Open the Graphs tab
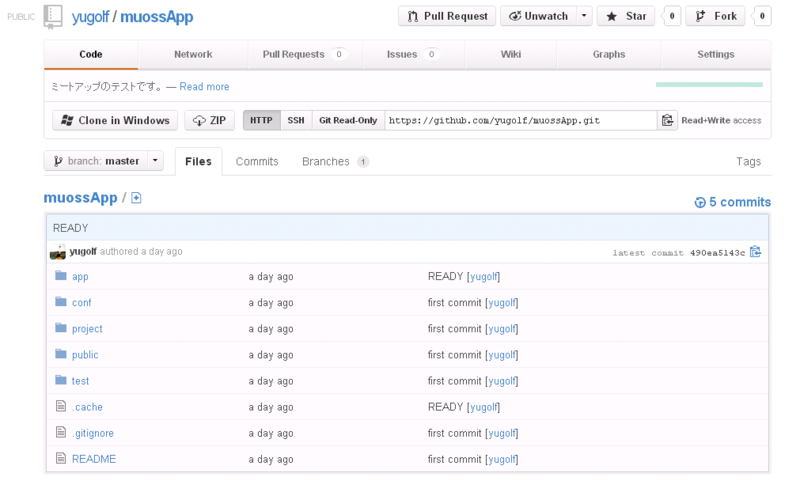The height and width of the screenshot is (496, 800). [x=609, y=55]
